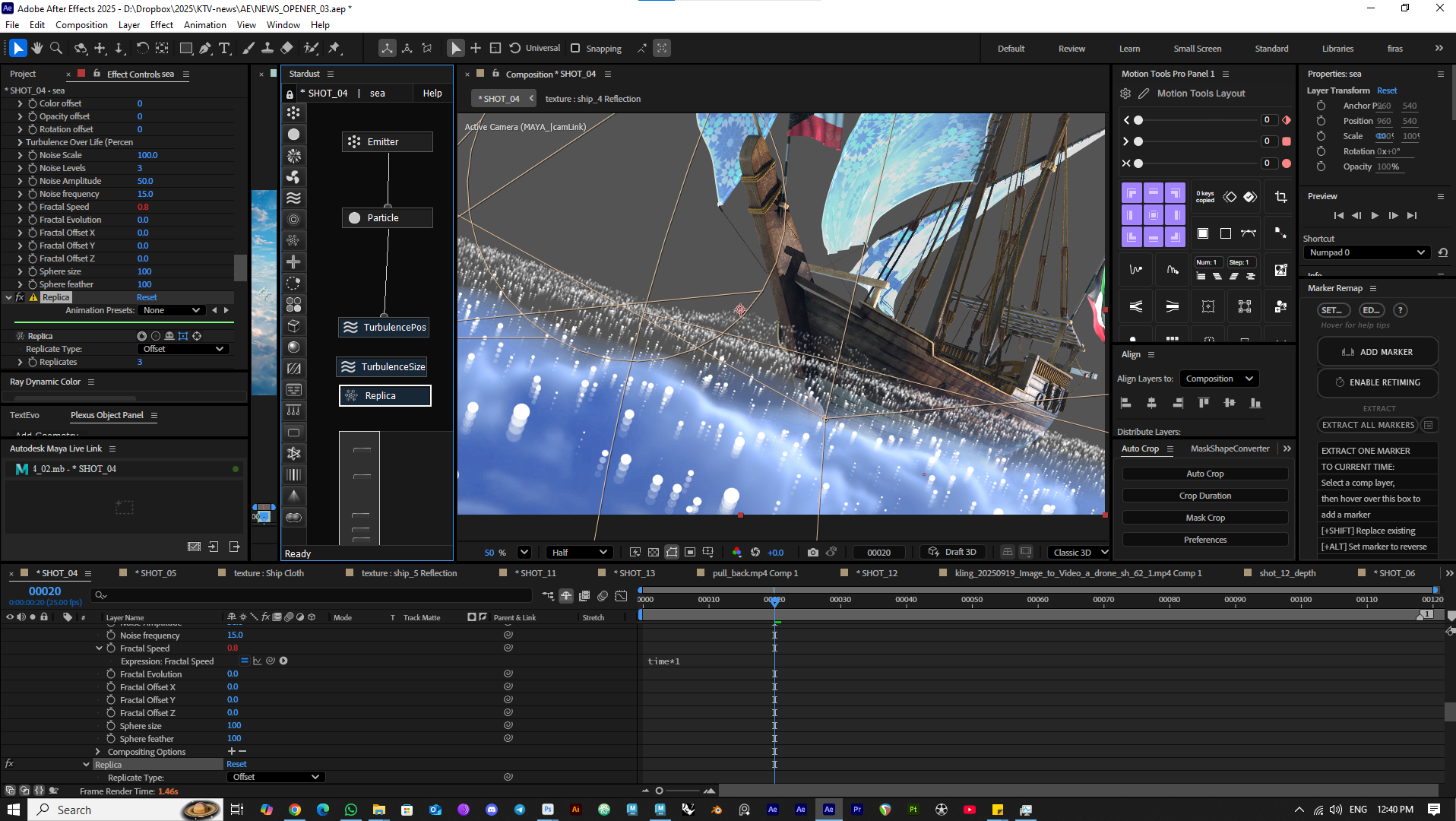The height and width of the screenshot is (821, 1456).
Task: Toggle stopwatch for Noise Scale
Action: [x=33, y=155]
